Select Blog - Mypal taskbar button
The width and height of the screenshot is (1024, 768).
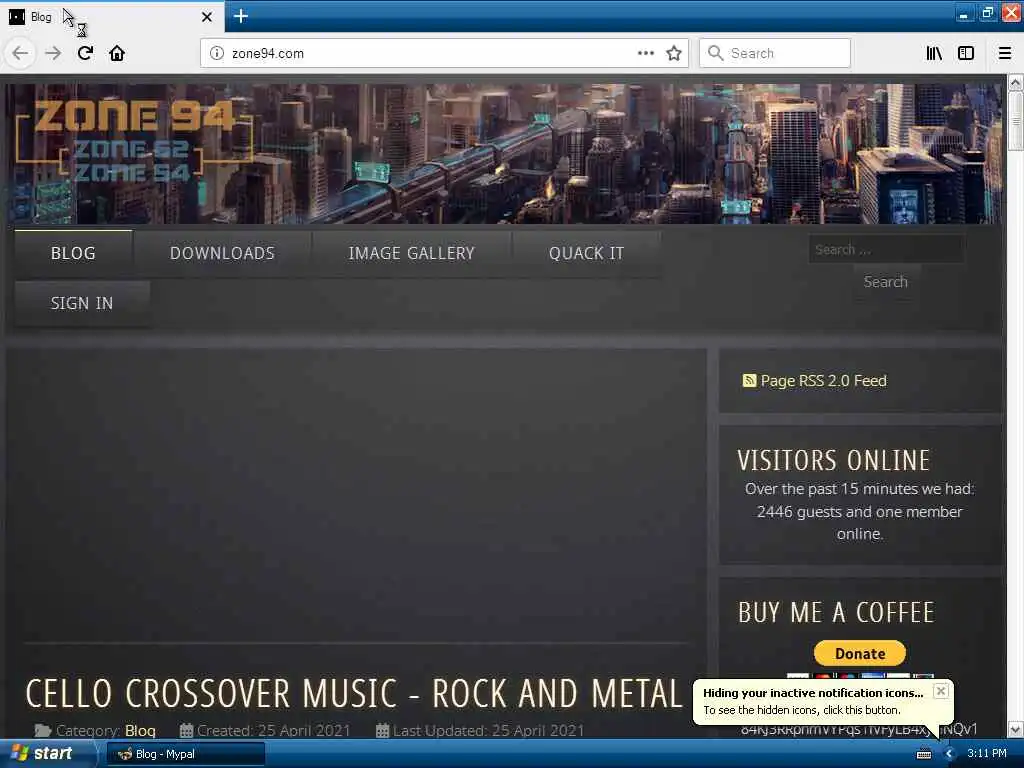click(x=185, y=754)
